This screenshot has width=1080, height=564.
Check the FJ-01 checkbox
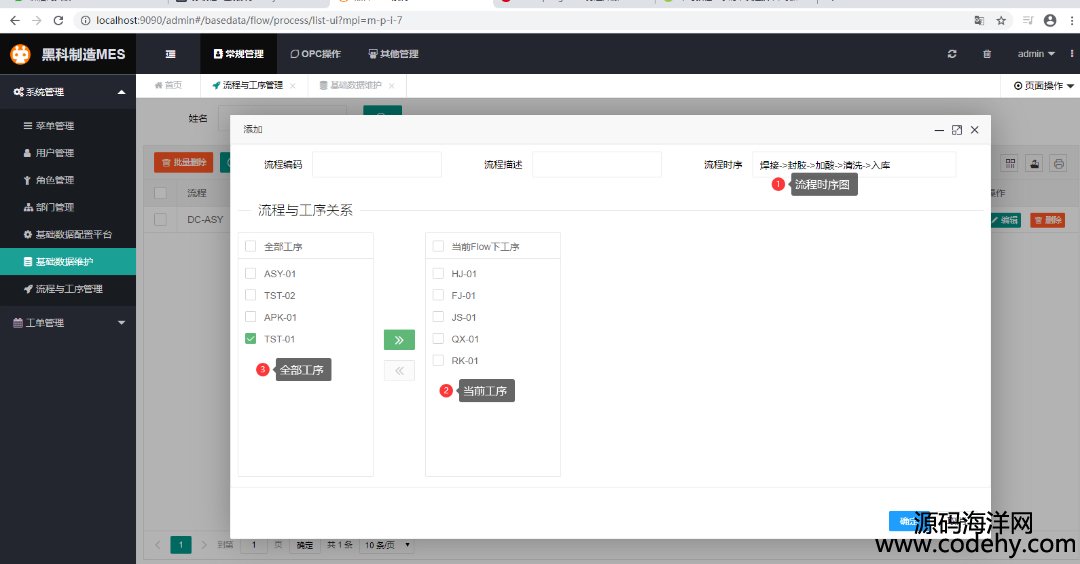coord(438,295)
